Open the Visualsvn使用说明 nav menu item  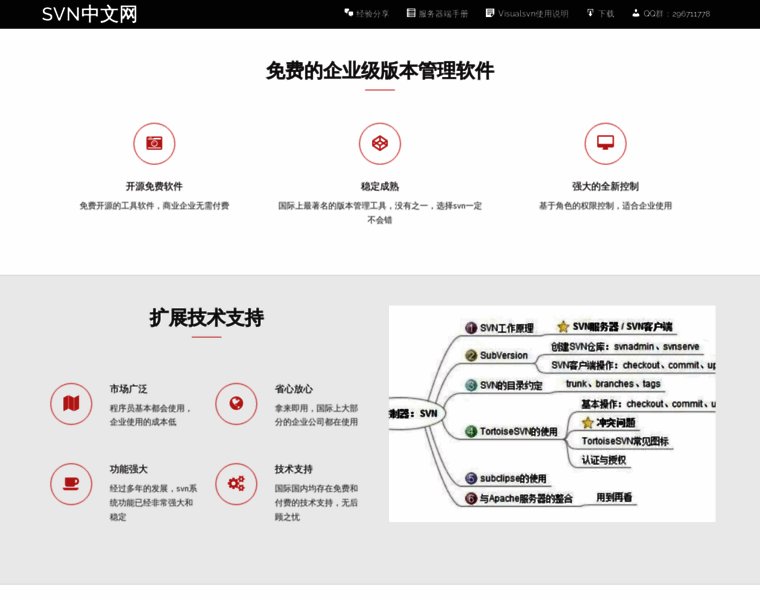(x=527, y=14)
